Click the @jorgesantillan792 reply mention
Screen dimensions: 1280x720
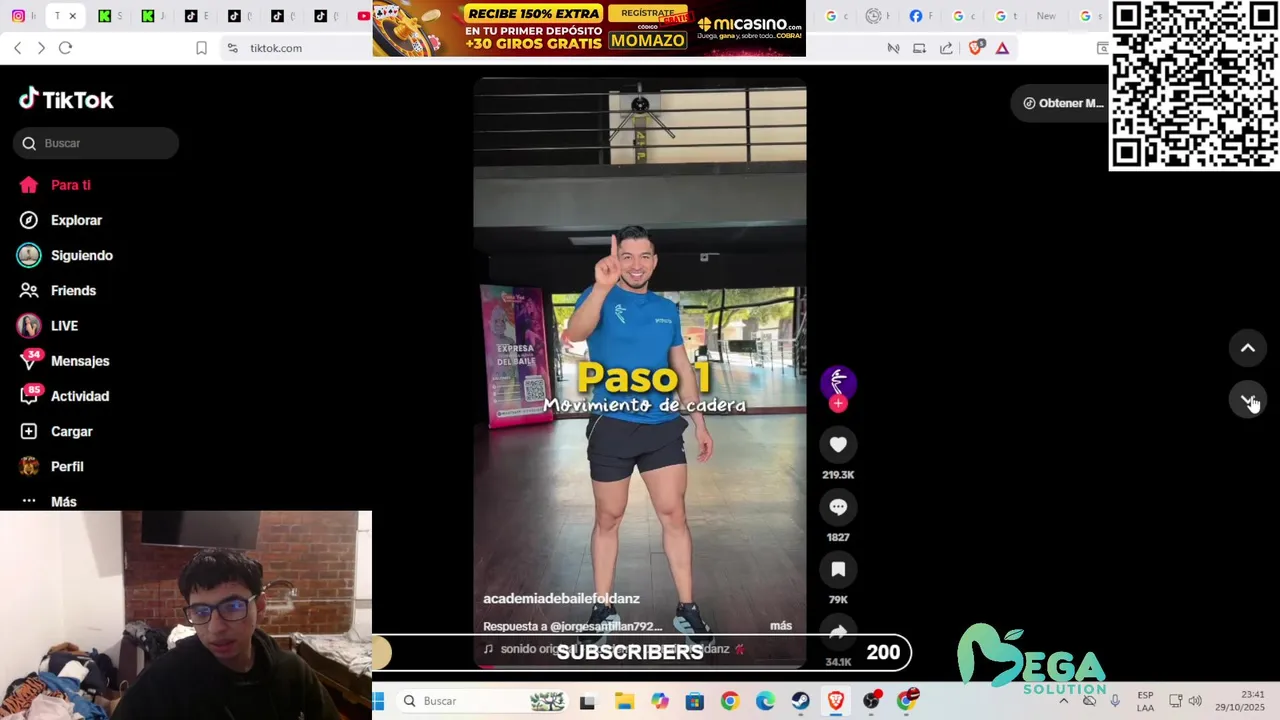(606, 626)
